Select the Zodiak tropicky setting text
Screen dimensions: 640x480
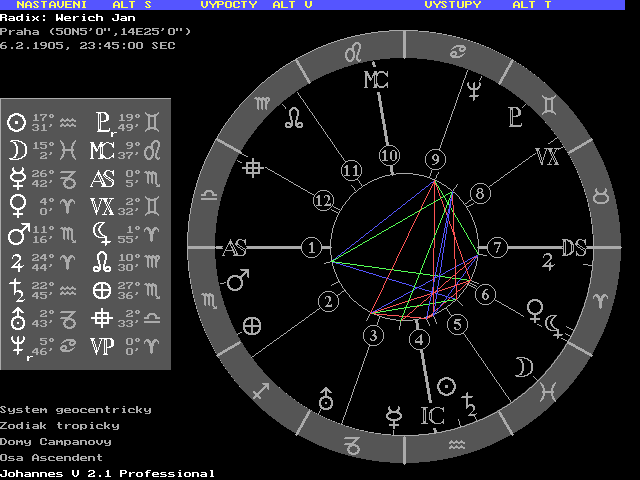click(x=60, y=425)
